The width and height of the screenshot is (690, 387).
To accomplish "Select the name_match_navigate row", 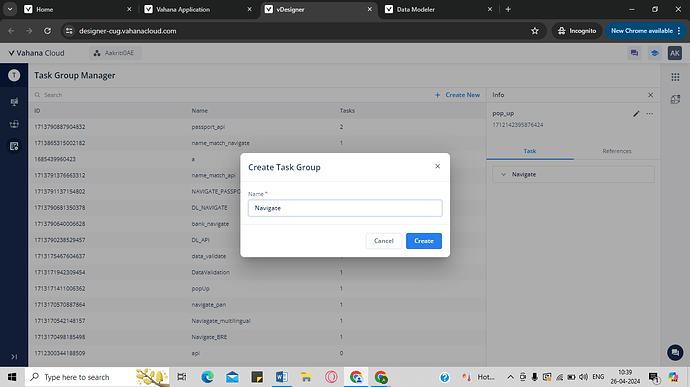I will (x=257, y=143).
